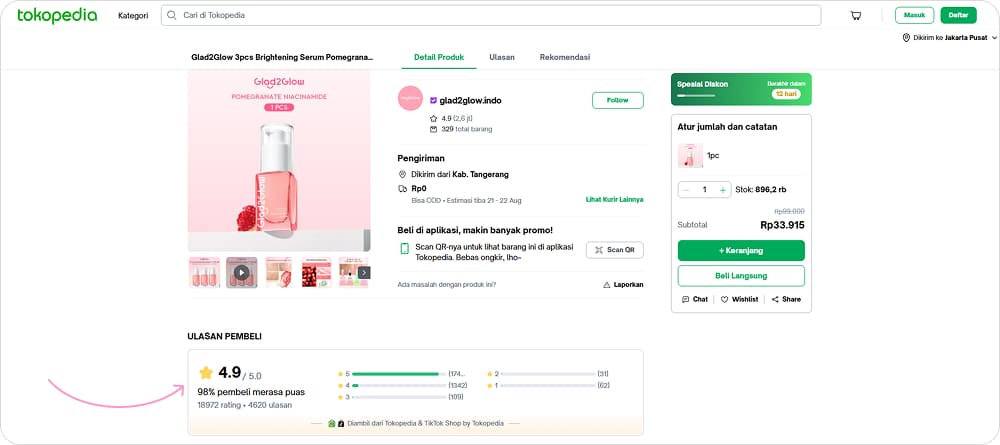
Task: Switch to Detail Produk tab
Action: [x=439, y=57]
